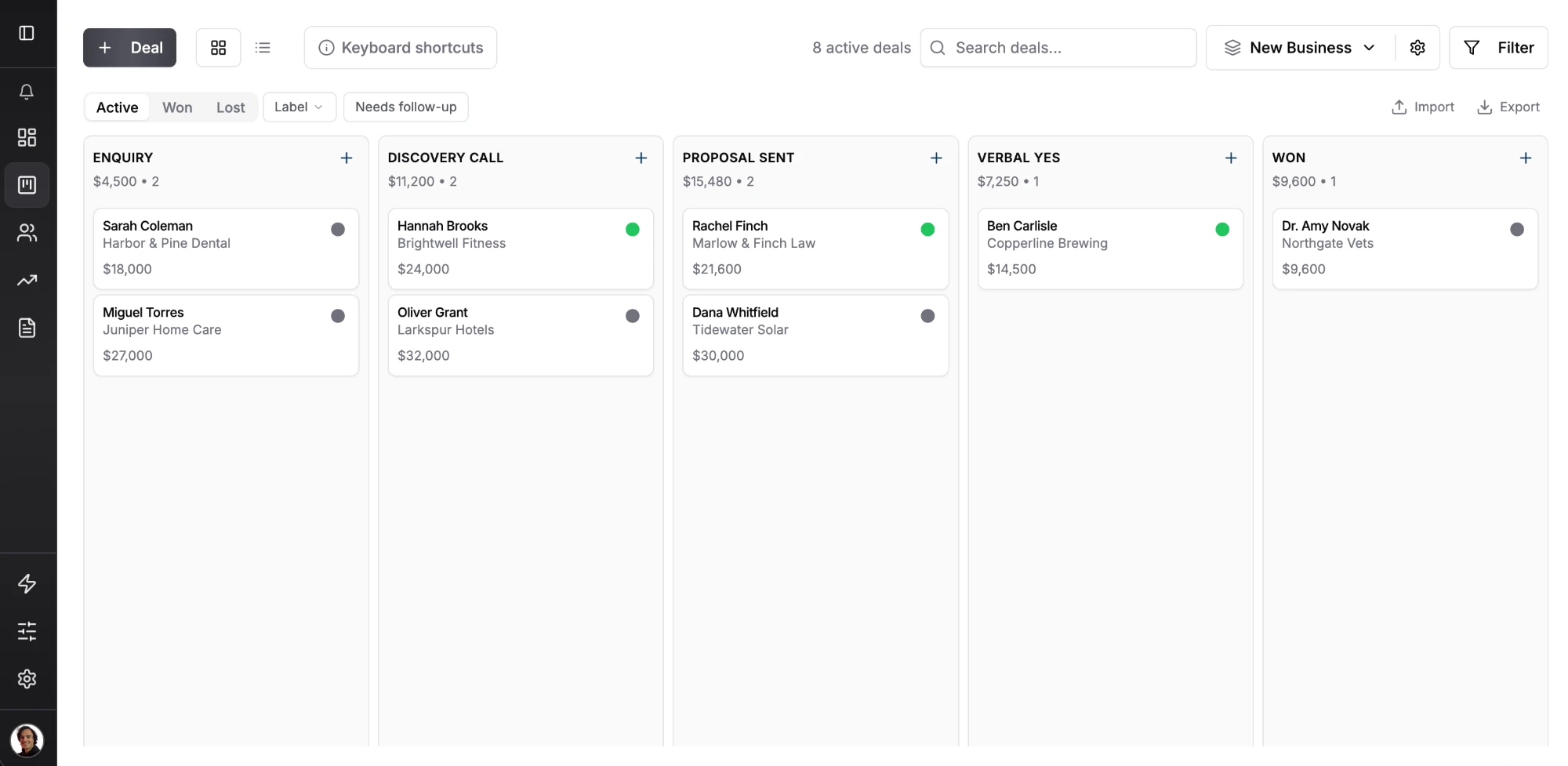This screenshot has height=766, width=1568.
Task: Open the sliders customization icon in sidebar
Action: click(x=27, y=631)
